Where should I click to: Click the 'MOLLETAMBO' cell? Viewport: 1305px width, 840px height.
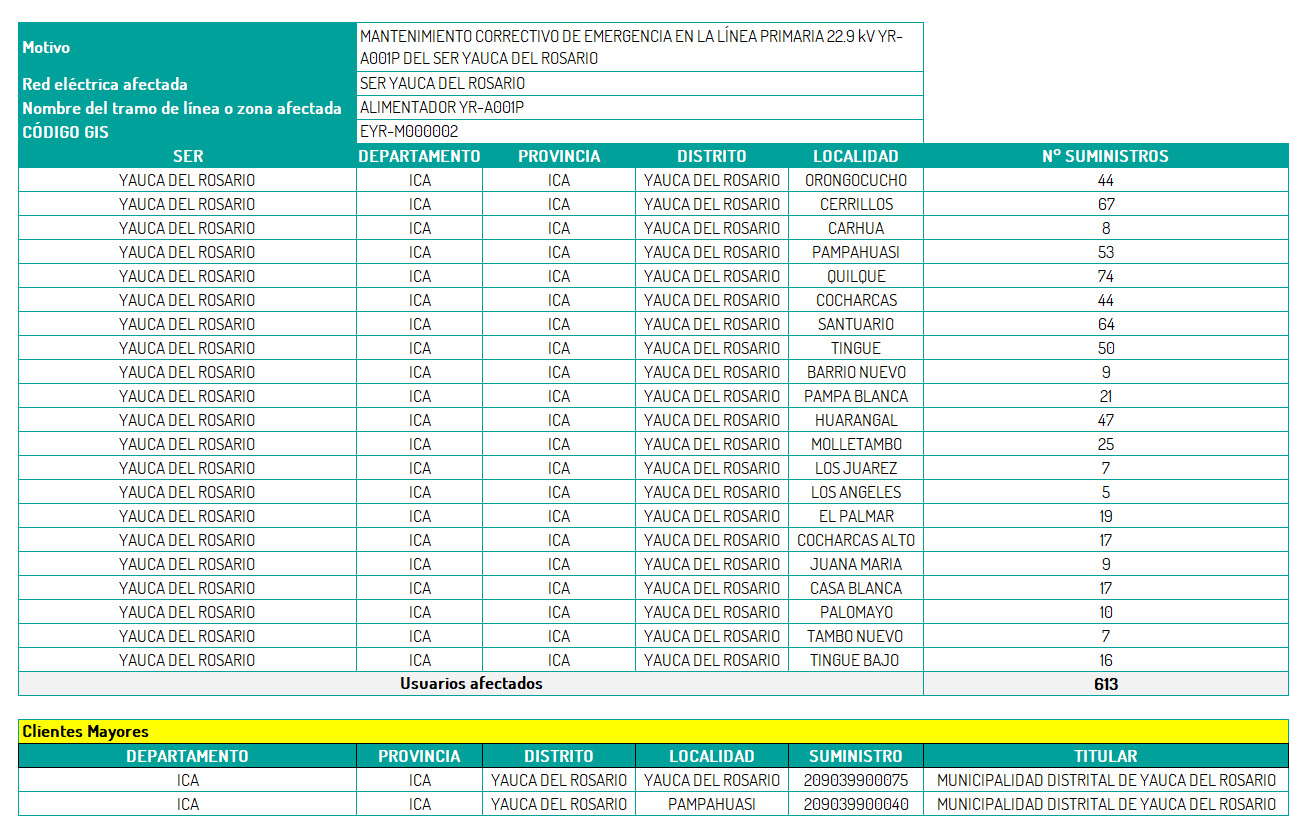point(855,444)
